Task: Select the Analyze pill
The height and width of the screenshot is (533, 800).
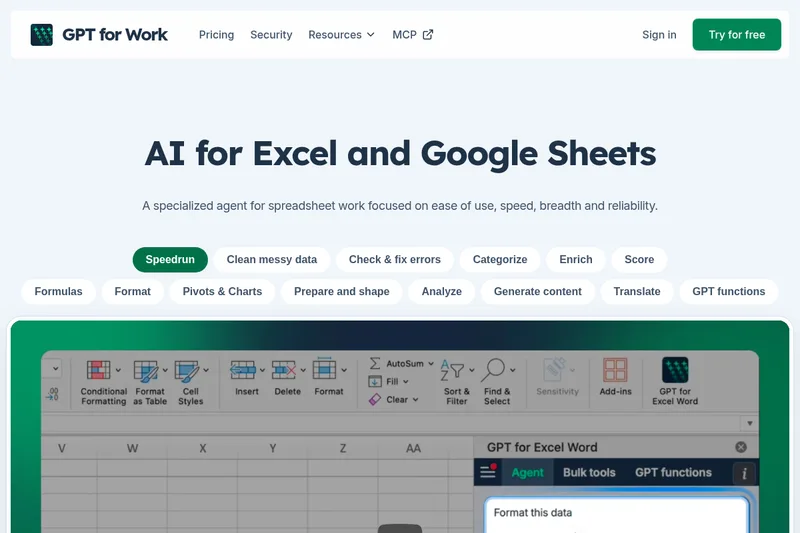Action: click(x=442, y=292)
